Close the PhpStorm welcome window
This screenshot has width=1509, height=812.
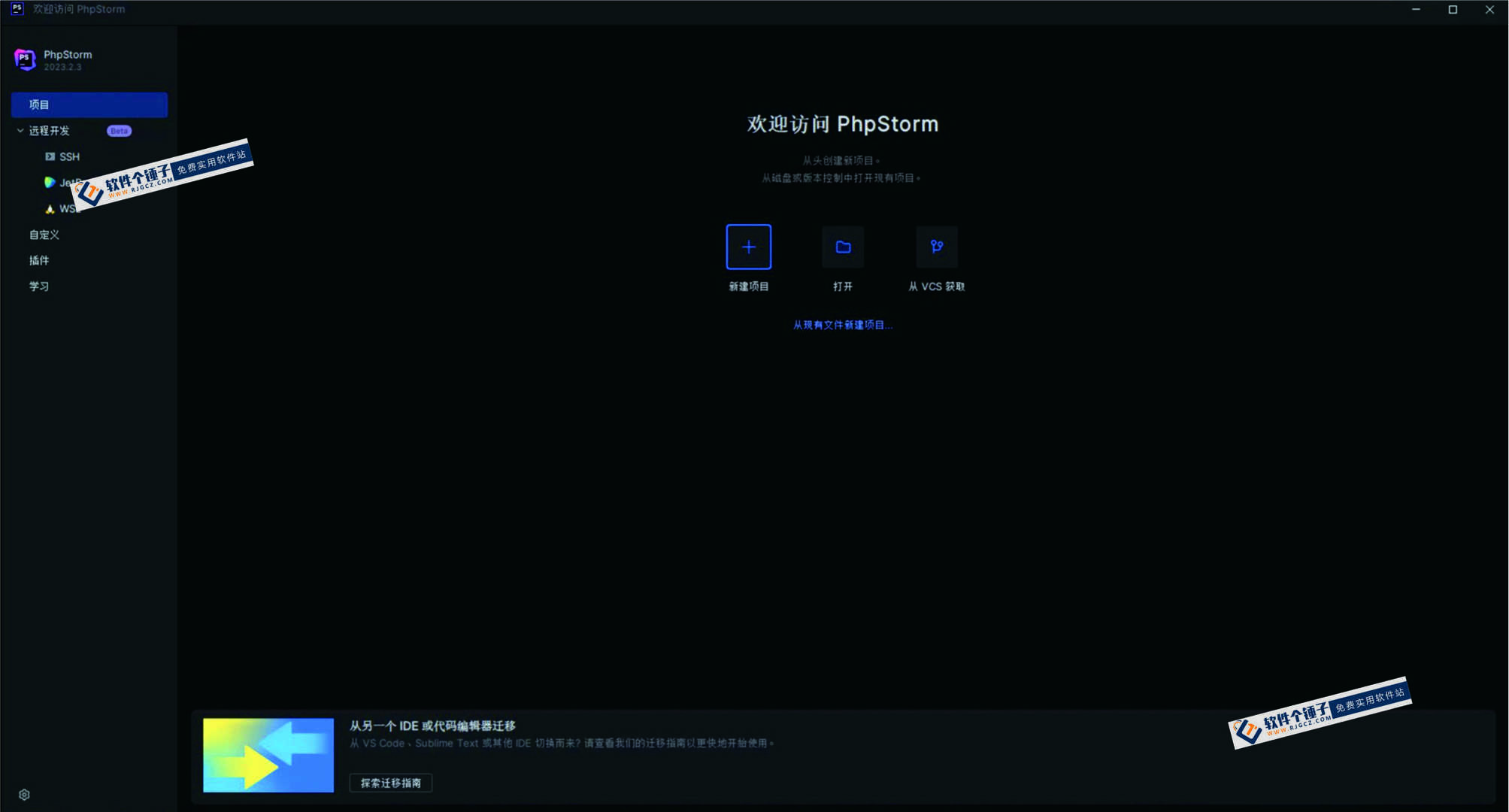pos(1489,9)
